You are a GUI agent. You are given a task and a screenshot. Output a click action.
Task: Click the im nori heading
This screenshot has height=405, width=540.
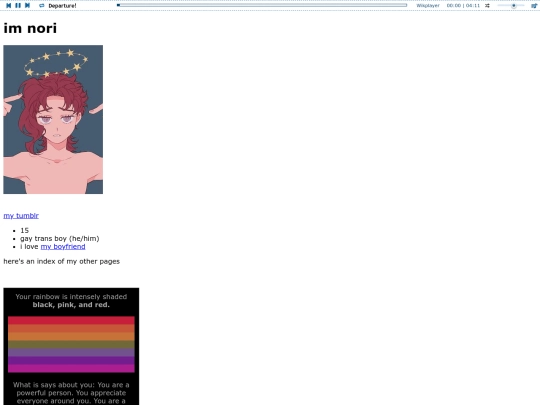pyautogui.click(x=30, y=28)
